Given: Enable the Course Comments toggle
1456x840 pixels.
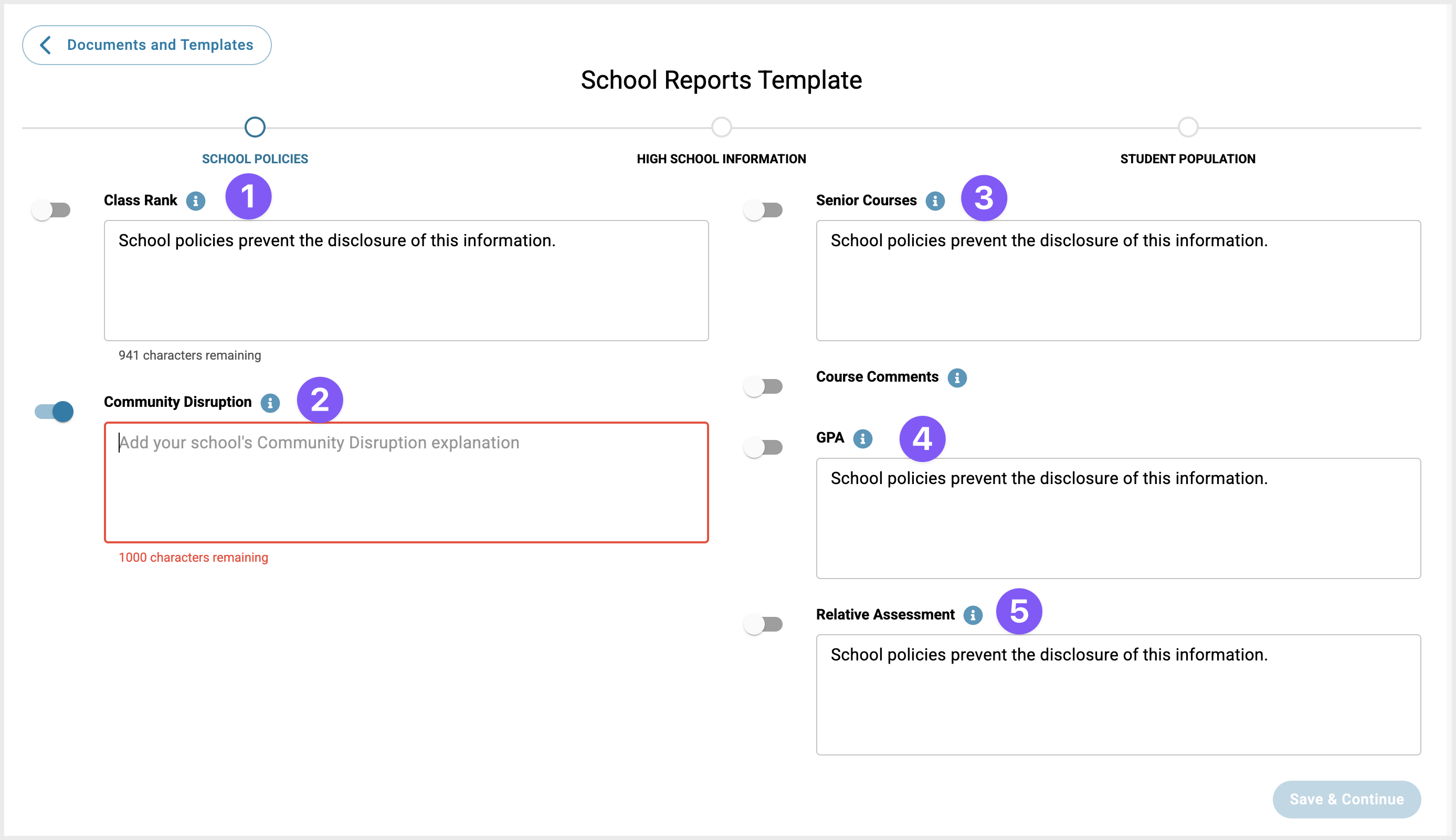Looking at the screenshot, I should pyautogui.click(x=763, y=386).
